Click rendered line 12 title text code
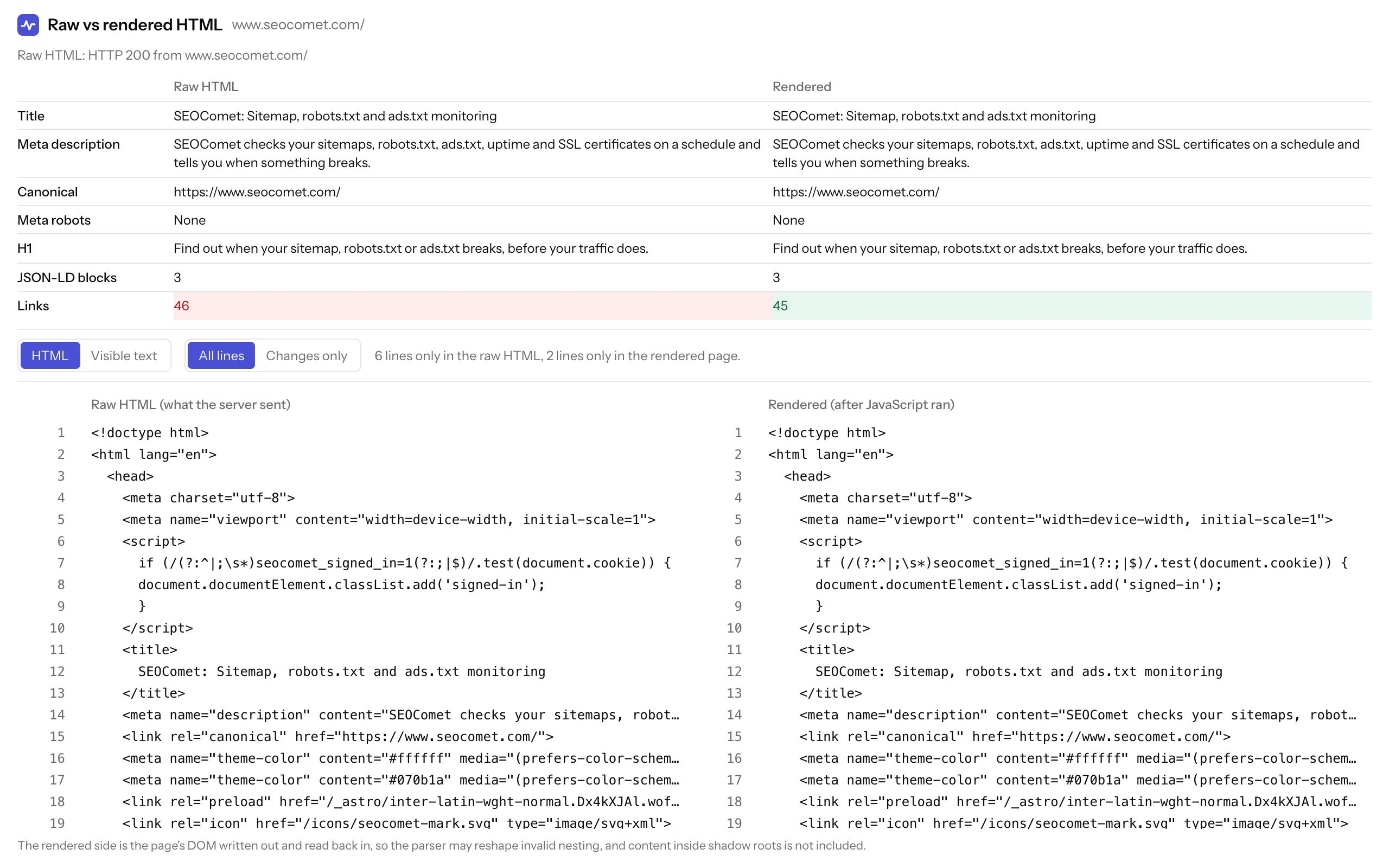This screenshot has height=868, width=1389. click(x=1019, y=671)
